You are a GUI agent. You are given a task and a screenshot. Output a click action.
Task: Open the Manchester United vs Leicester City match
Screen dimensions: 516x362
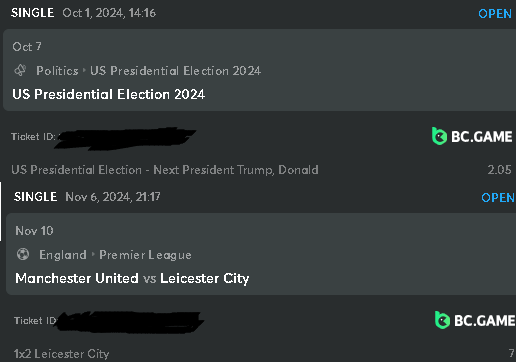click(x=132, y=278)
